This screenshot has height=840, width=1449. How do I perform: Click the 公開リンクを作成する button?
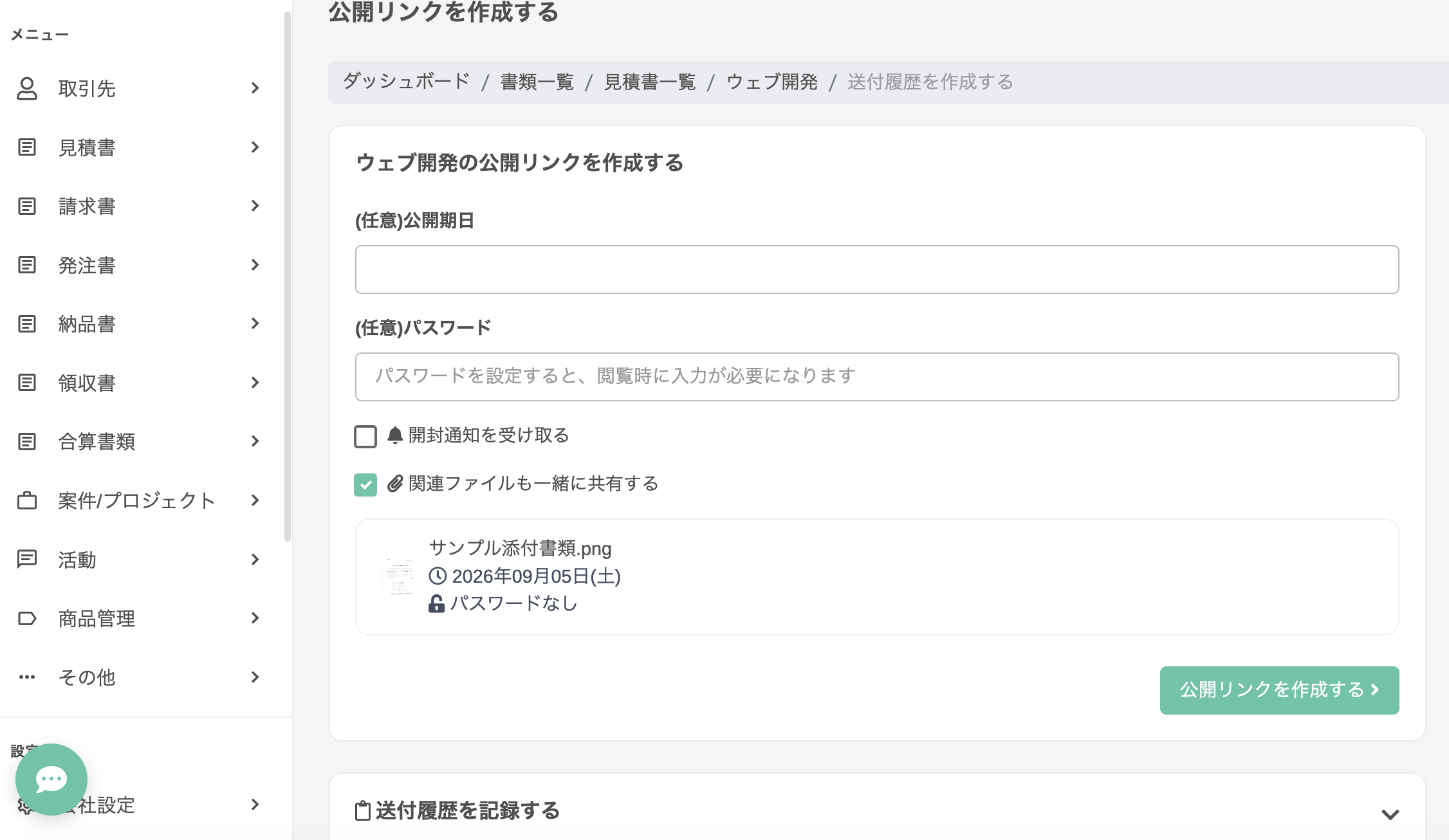(x=1279, y=690)
